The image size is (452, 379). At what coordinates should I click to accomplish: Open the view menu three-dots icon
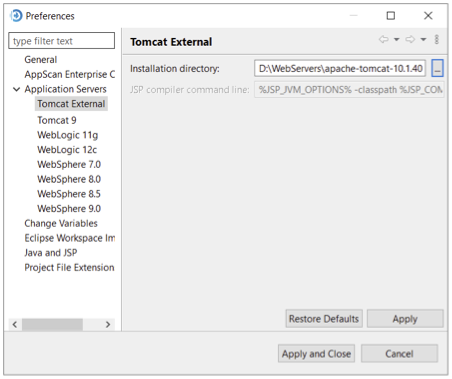coord(437,40)
